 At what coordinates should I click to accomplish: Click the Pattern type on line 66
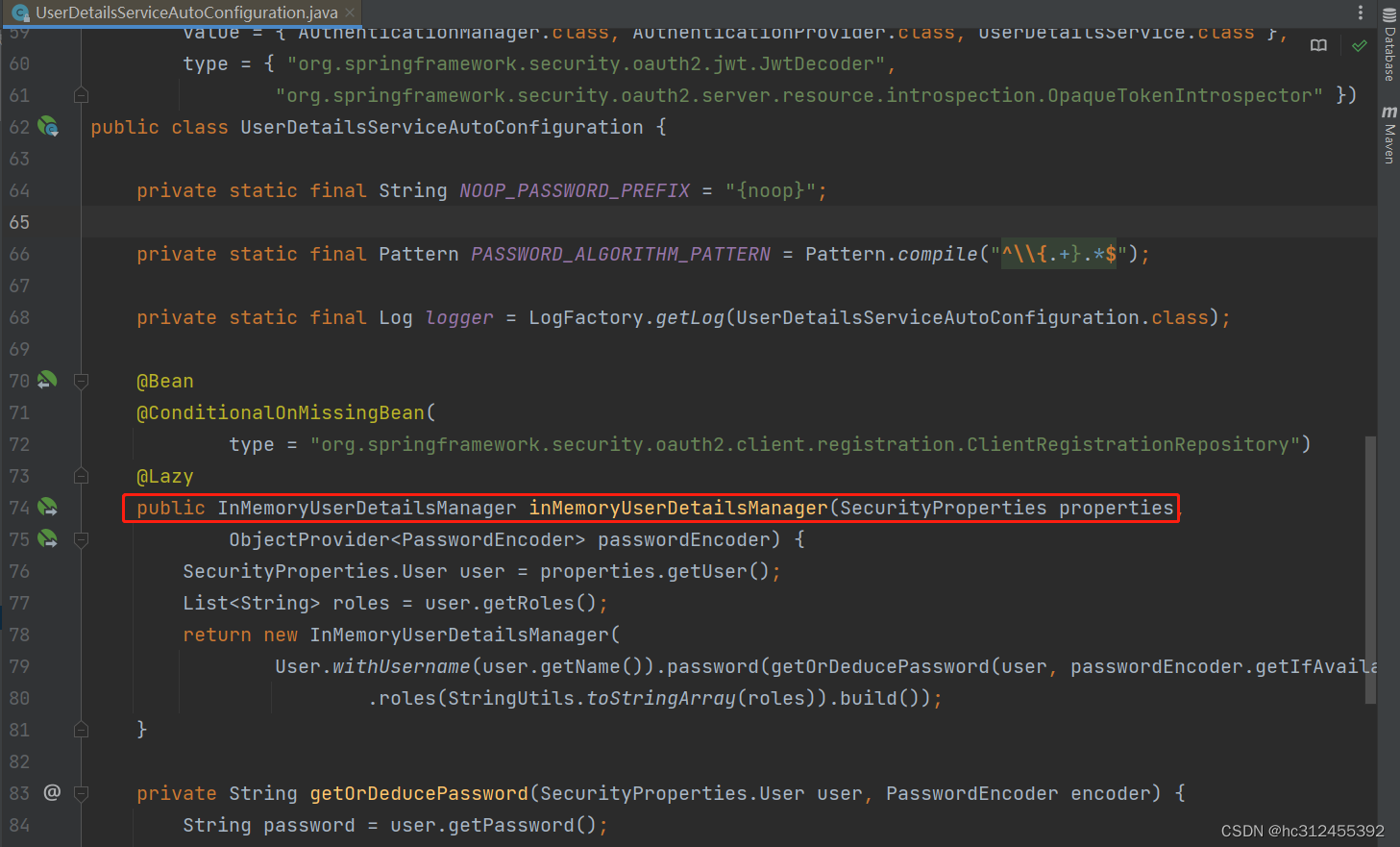pos(419,254)
